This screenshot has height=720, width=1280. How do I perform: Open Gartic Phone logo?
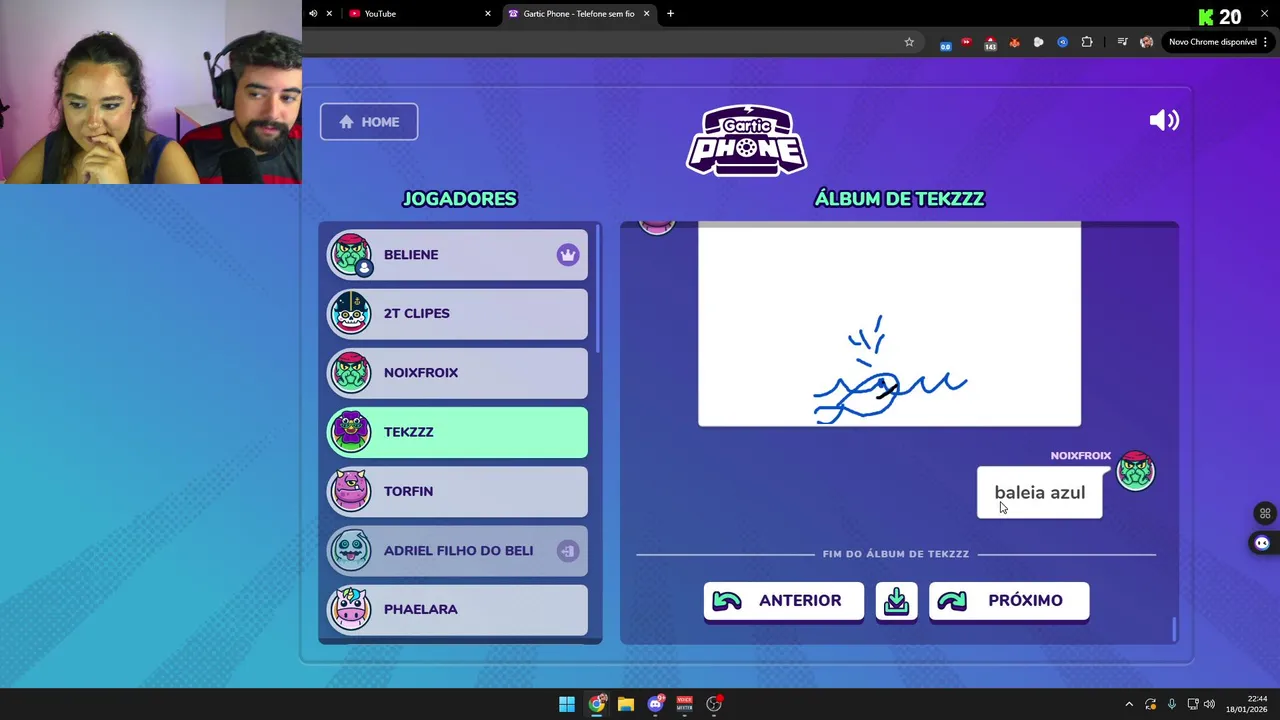(747, 140)
